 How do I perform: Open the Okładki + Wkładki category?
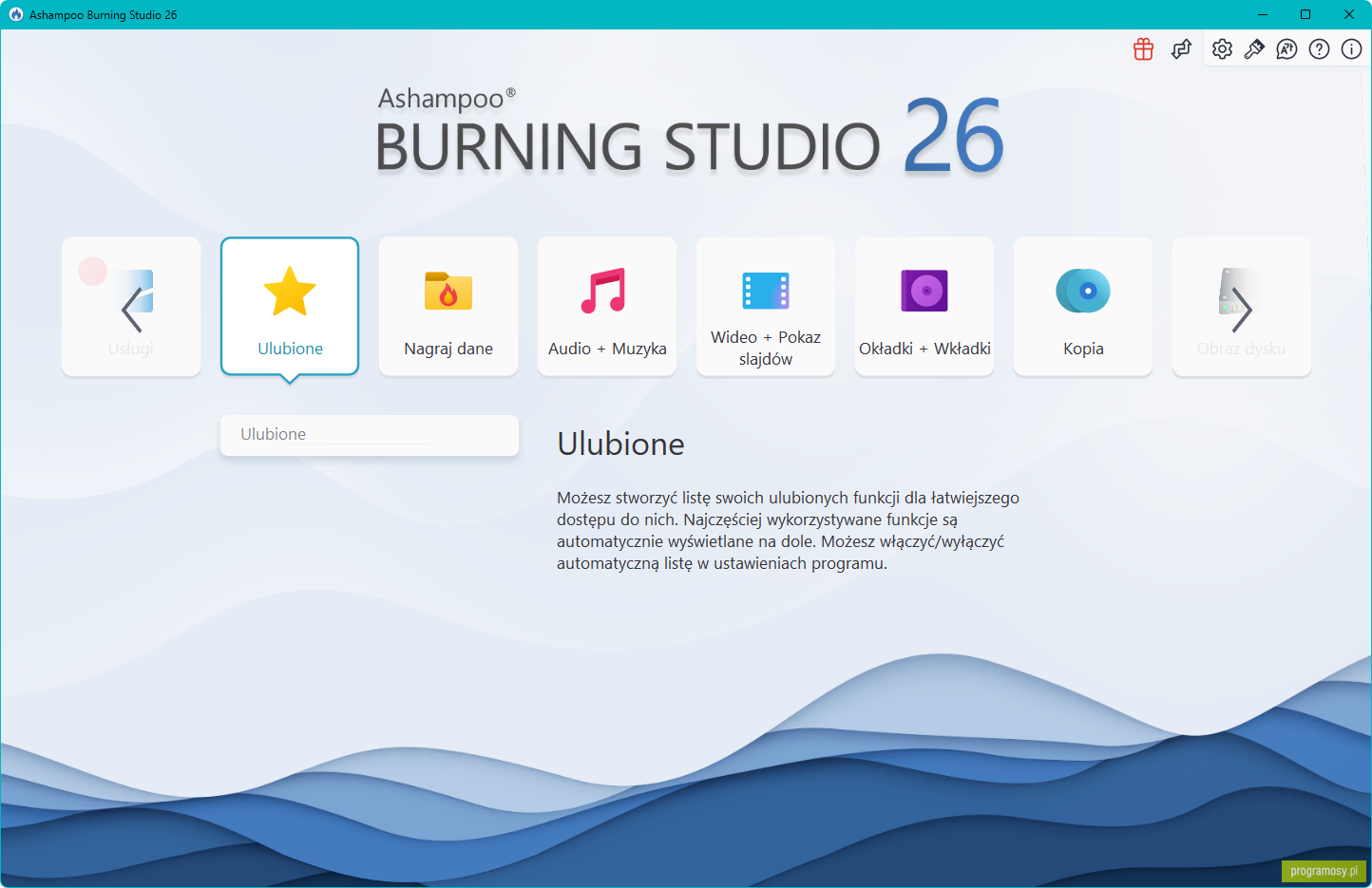pyautogui.click(x=924, y=306)
